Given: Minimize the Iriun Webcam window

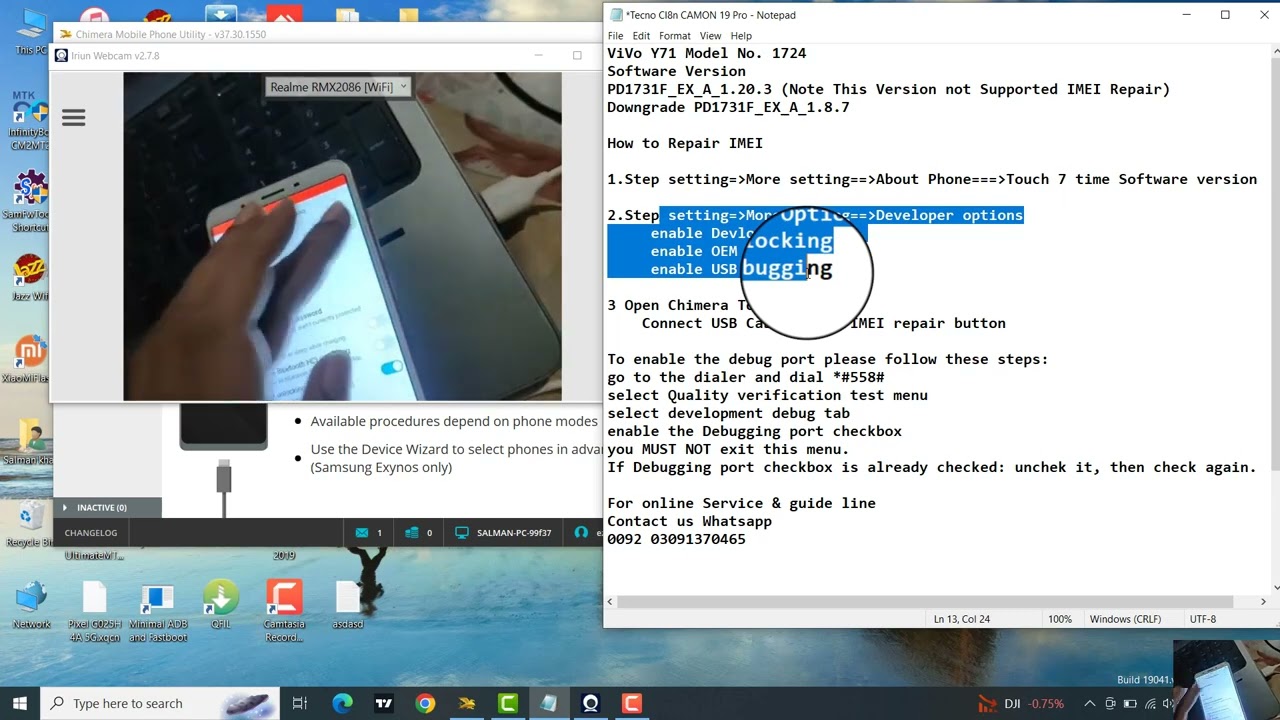Looking at the screenshot, I should (x=539, y=56).
